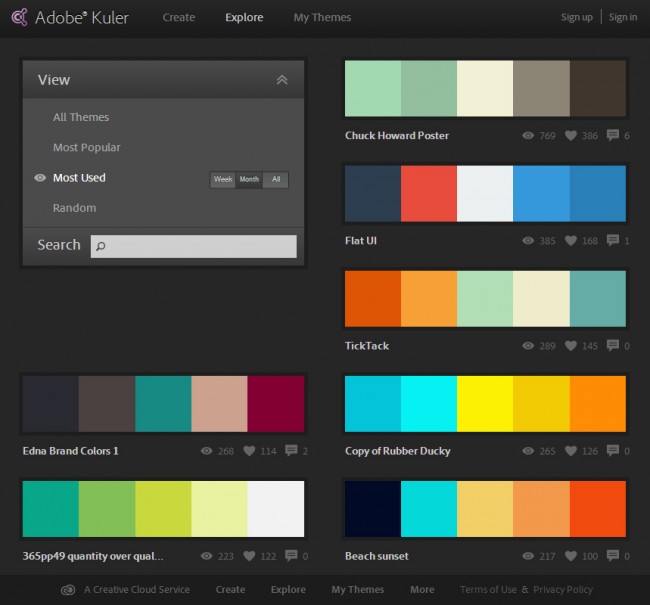Like the Flat UI theme heart
Screen dimensions: 650x605
point(571,241)
